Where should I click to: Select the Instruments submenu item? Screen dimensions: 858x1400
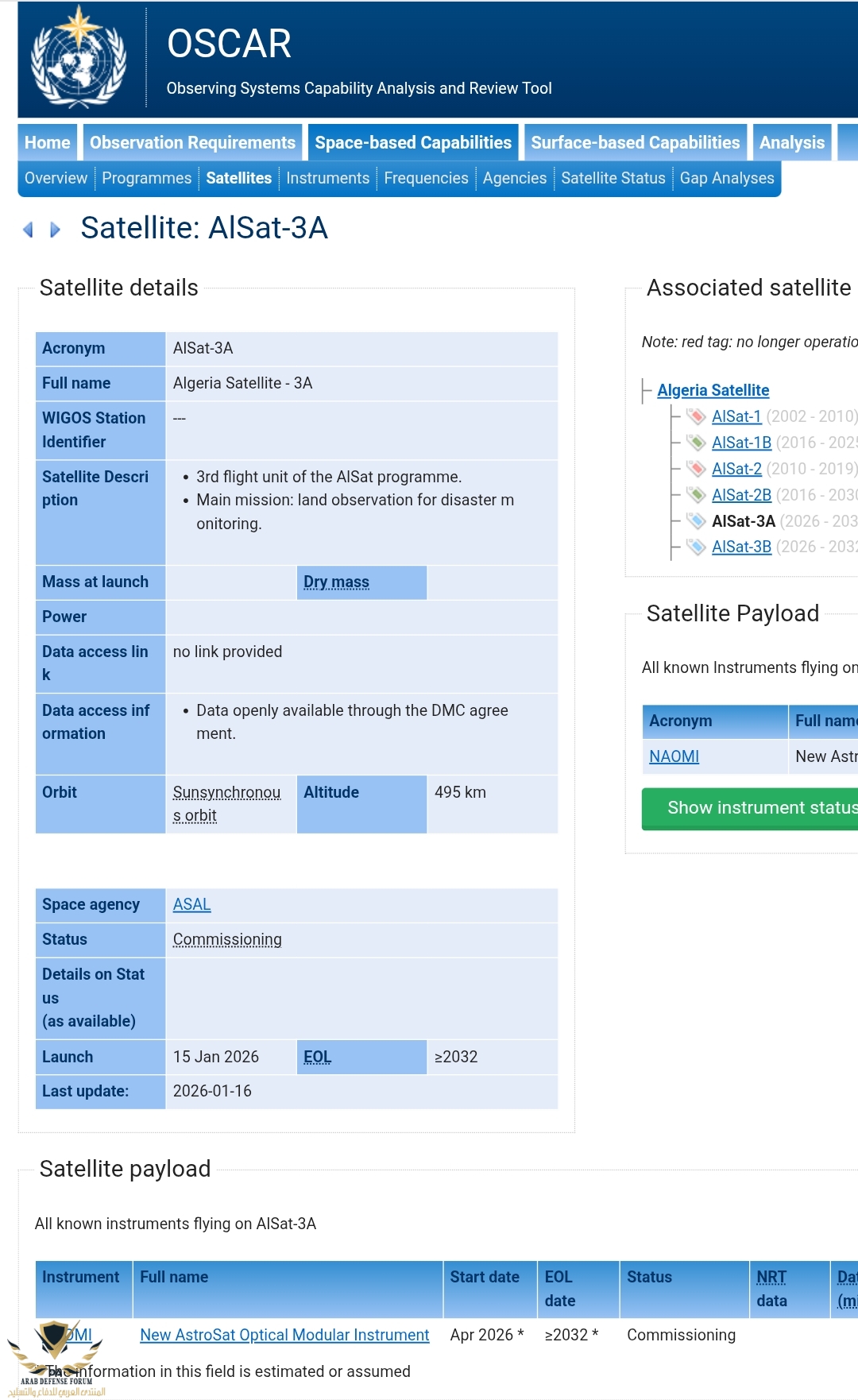click(x=327, y=178)
